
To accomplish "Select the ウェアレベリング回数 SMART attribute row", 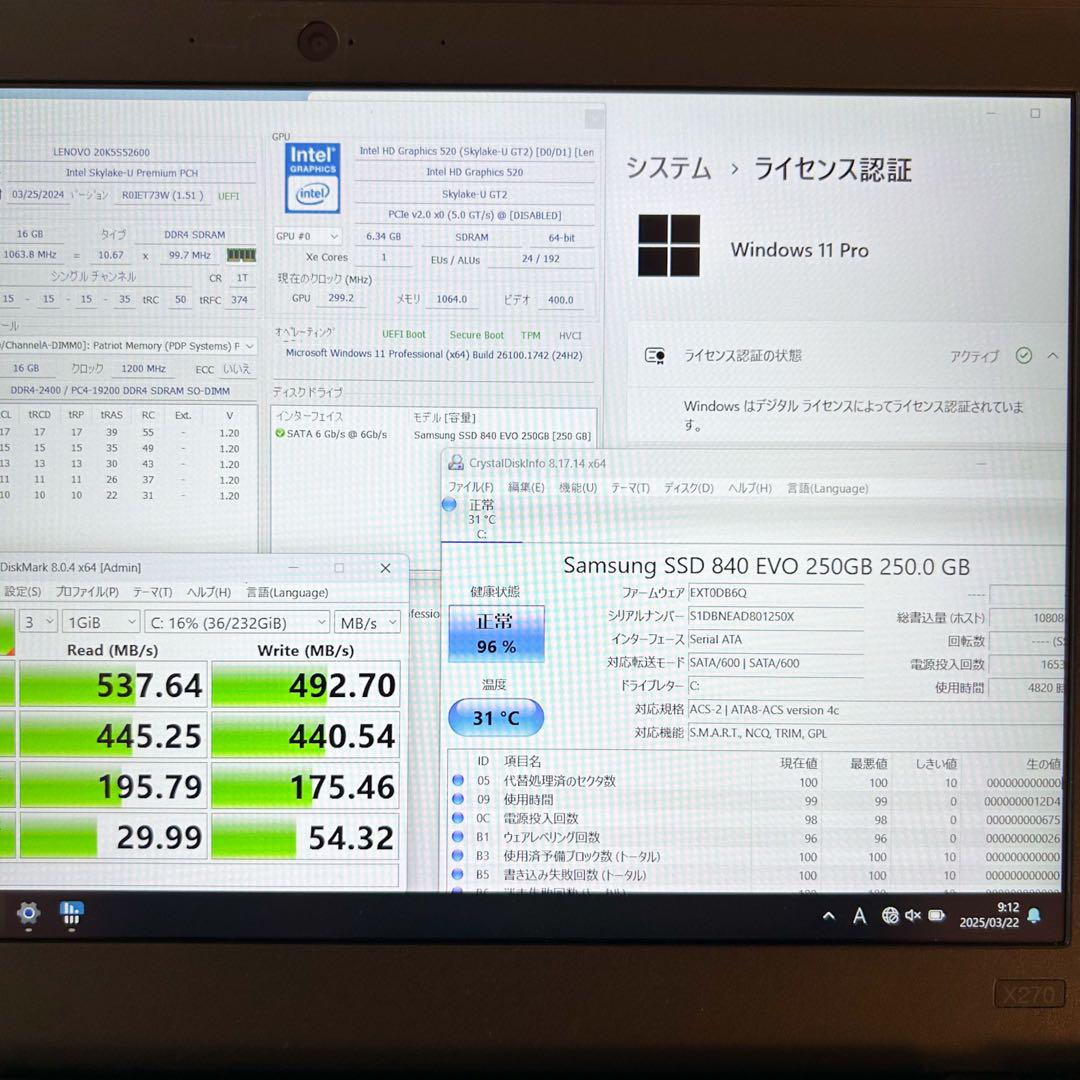I will (756, 837).
